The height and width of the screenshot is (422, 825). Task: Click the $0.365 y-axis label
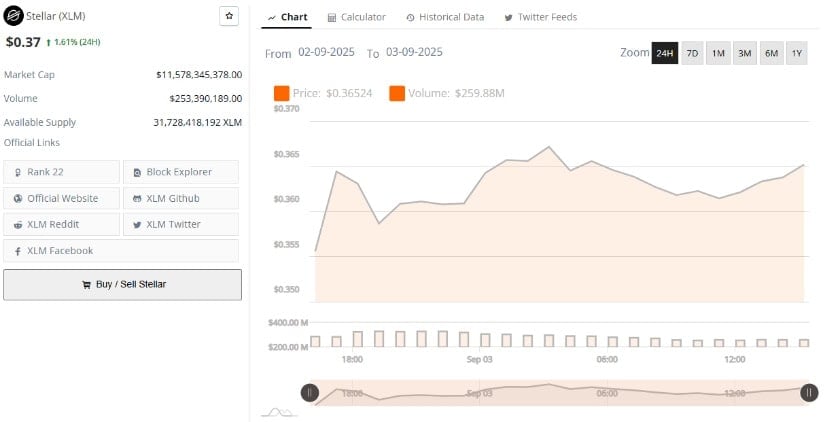[286, 155]
